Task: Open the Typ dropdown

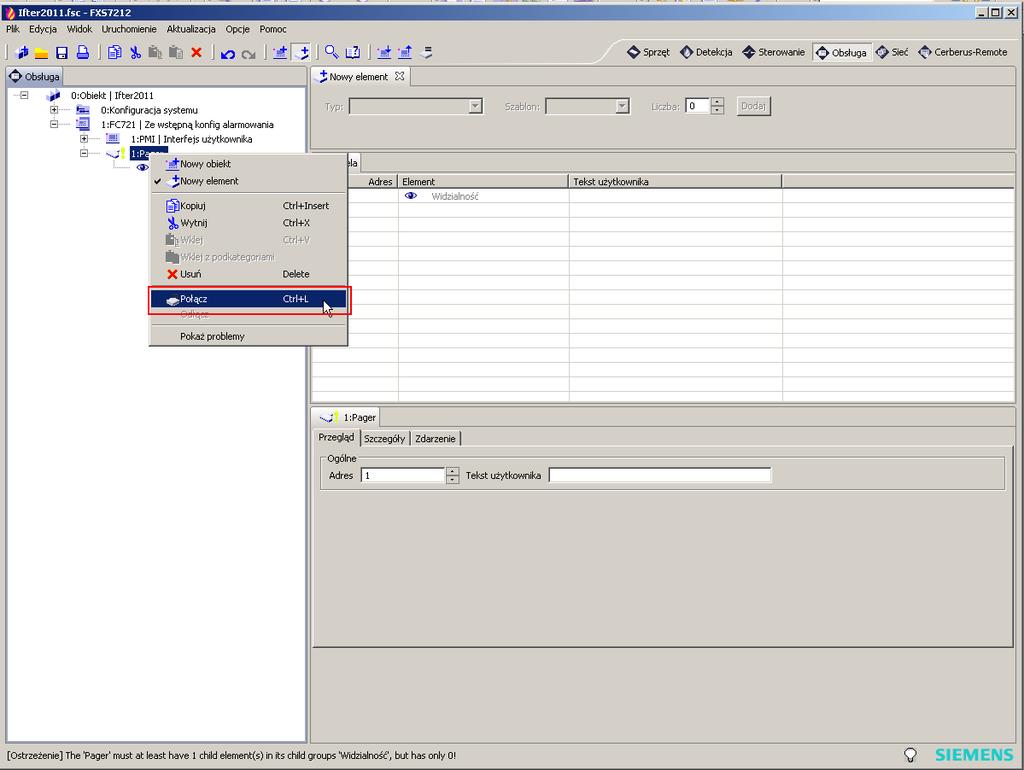Action: click(x=475, y=106)
